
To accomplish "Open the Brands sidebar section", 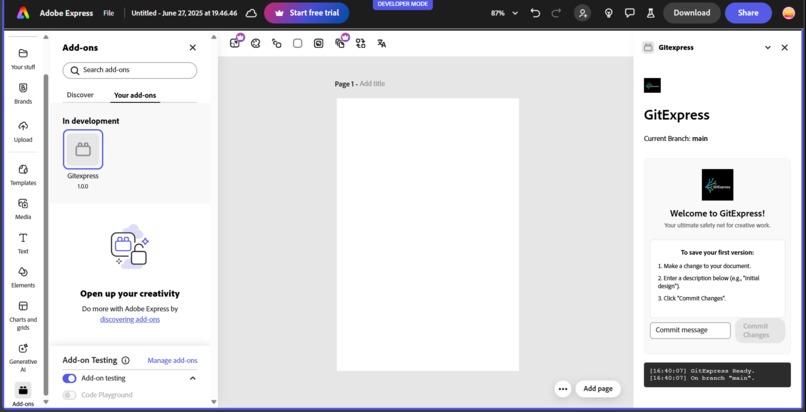I will click(x=23, y=93).
